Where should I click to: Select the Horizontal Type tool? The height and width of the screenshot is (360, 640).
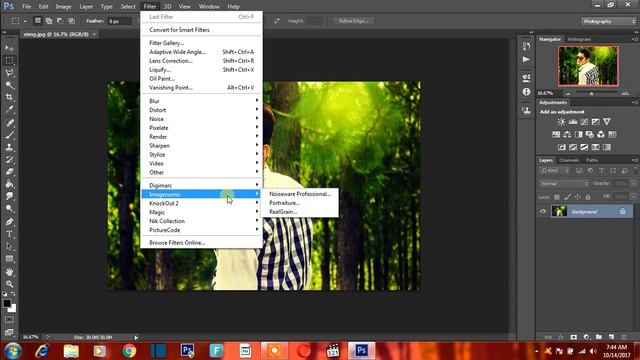[9, 234]
